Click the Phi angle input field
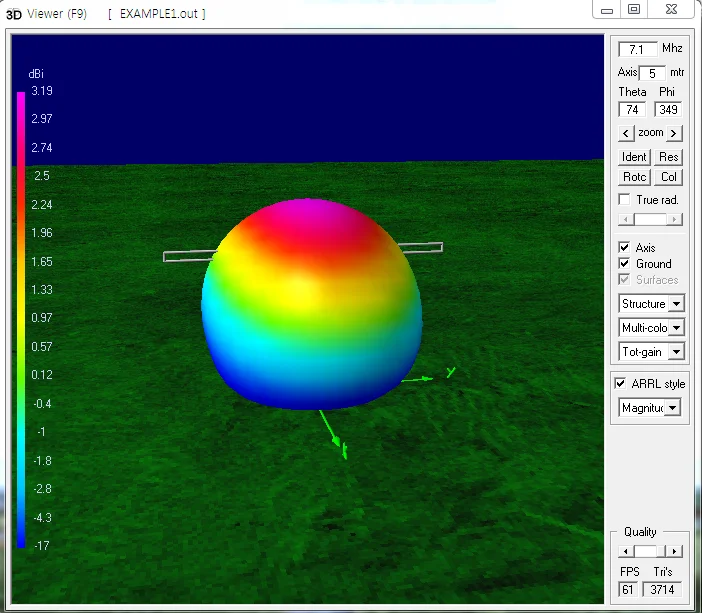Image resolution: width=702 pixels, height=613 pixels. (x=667, y=110)
